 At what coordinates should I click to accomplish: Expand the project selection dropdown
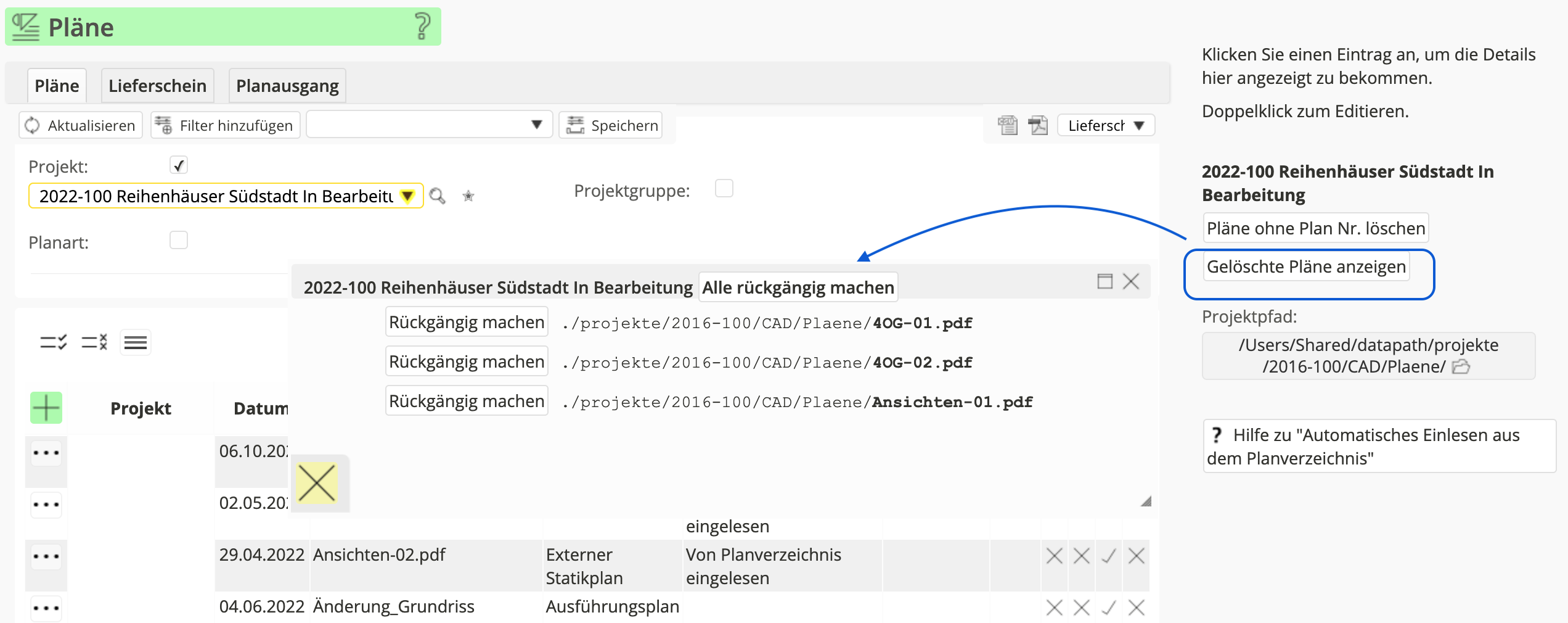(x=407, y=196)
